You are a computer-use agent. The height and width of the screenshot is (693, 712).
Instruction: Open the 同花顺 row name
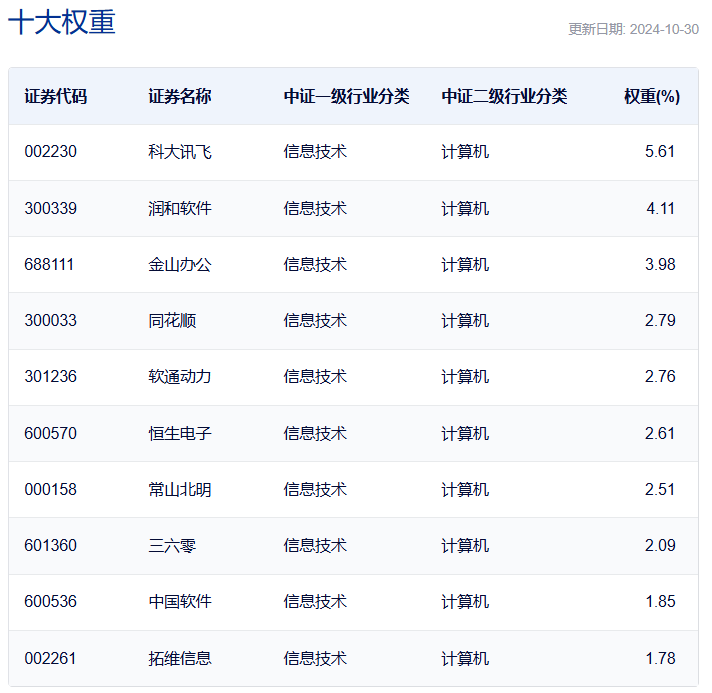tap(172, 320)
